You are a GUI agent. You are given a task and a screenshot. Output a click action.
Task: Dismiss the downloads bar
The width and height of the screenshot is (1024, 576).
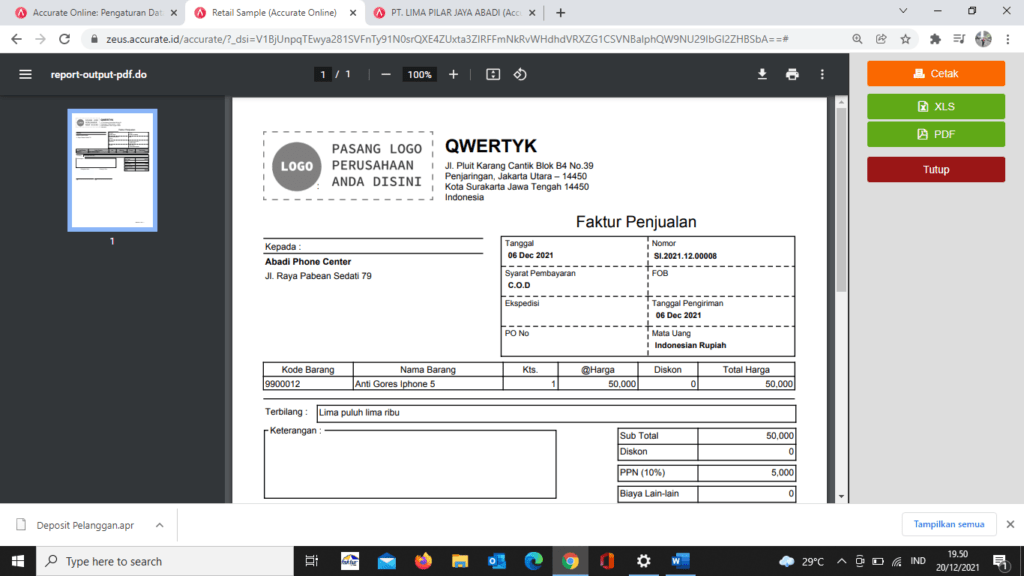[1010, 524]
